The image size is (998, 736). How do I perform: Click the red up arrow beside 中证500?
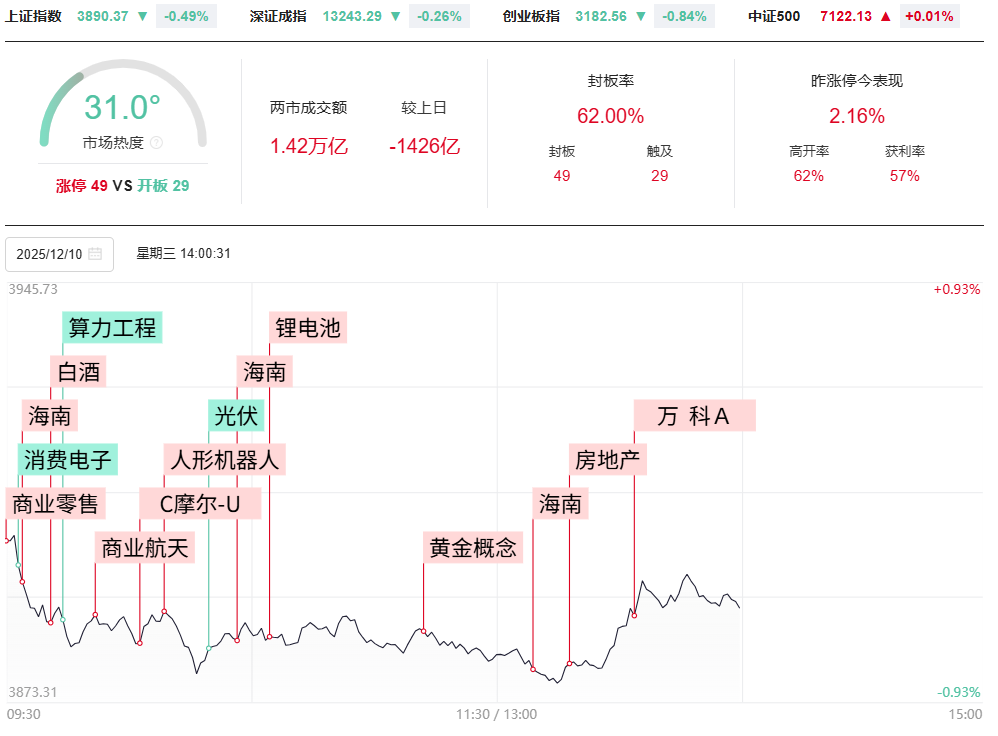coord(885,16)
